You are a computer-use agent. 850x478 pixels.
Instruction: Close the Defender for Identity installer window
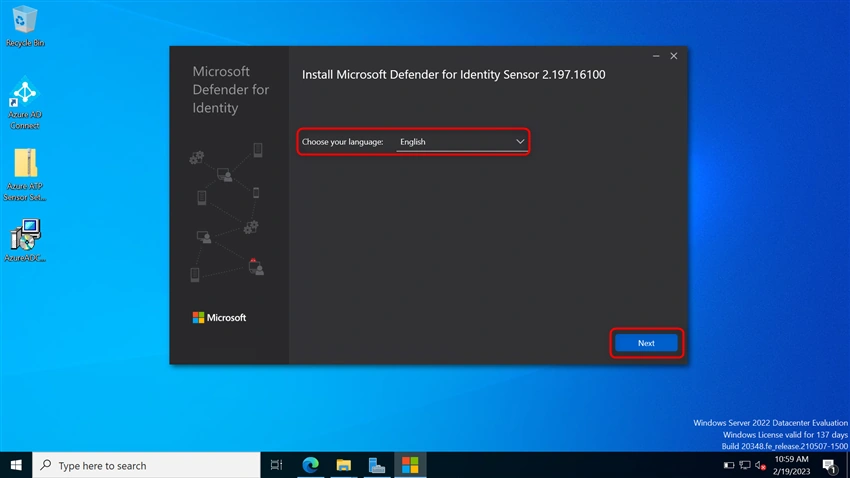(674, 56)
